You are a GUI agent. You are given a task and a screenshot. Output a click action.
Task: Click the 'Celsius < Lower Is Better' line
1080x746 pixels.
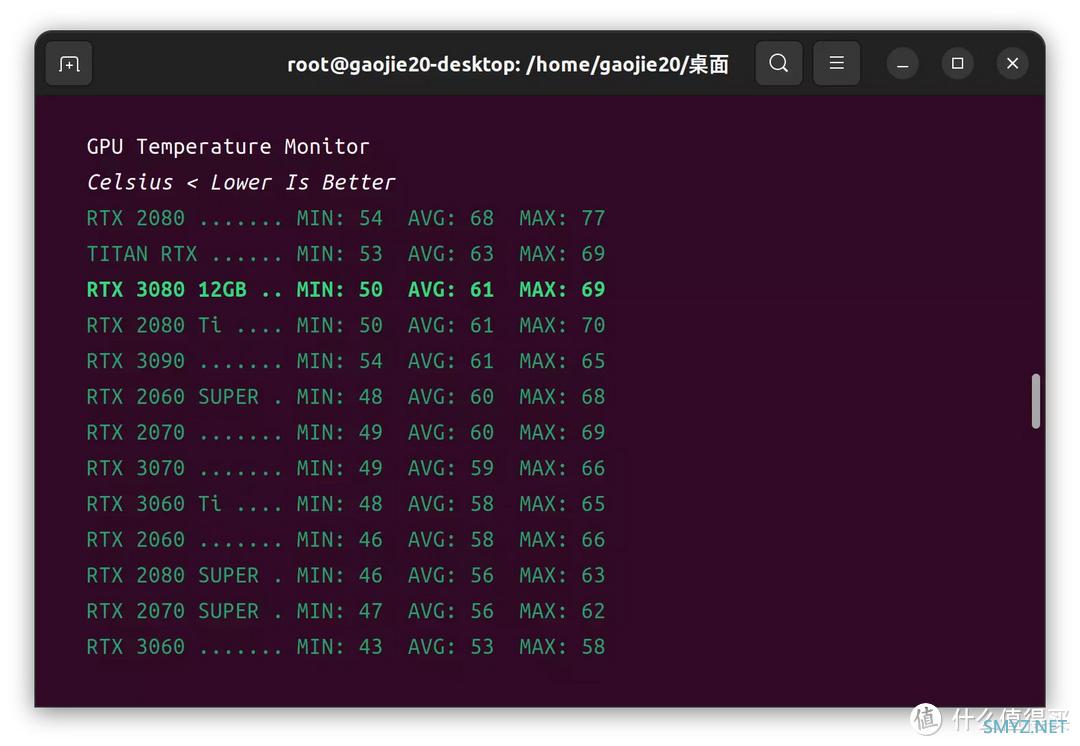pyautogui.click(x=240, y=183)
